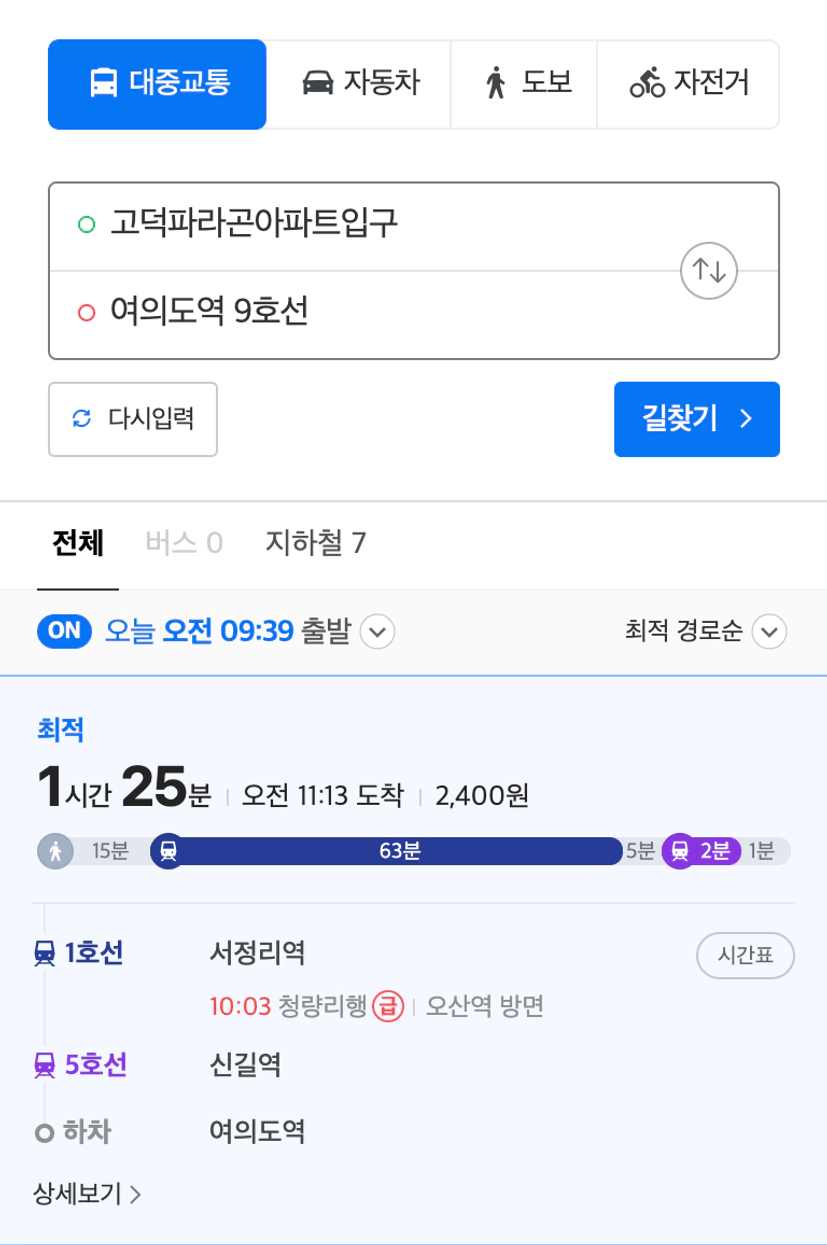Screen dimensions: 827x1245
Task: Open the 시간표 timetable button
Action: click(x=745, y=955)
